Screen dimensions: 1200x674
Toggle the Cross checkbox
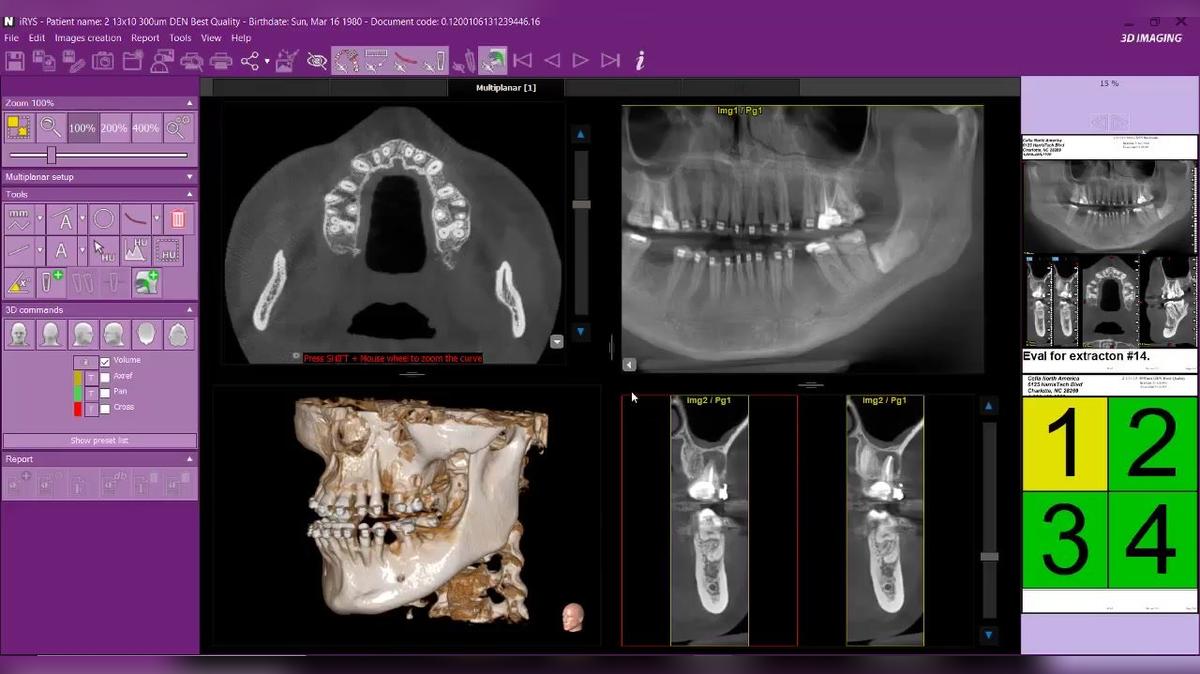pyautogui.click(x=105, y=408)
